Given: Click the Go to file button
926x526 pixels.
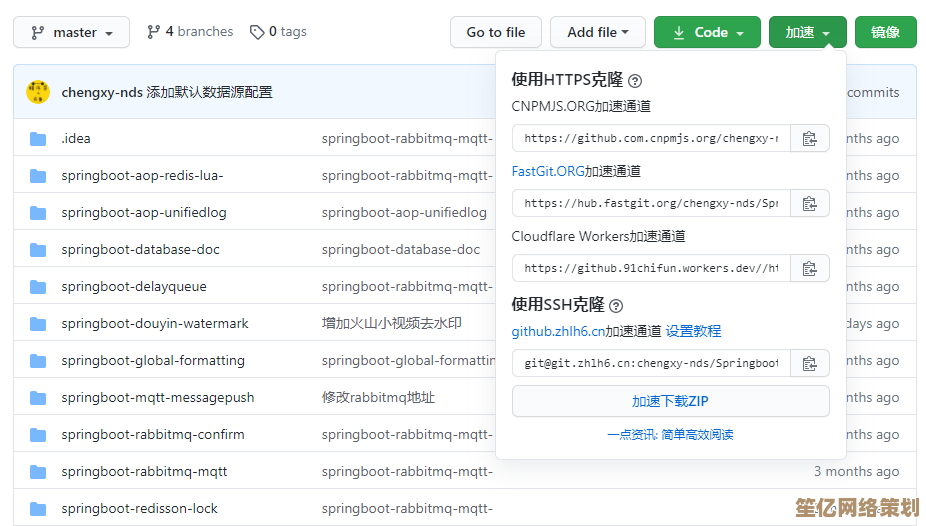Looking at the screenshot, I should pos(495,32).
